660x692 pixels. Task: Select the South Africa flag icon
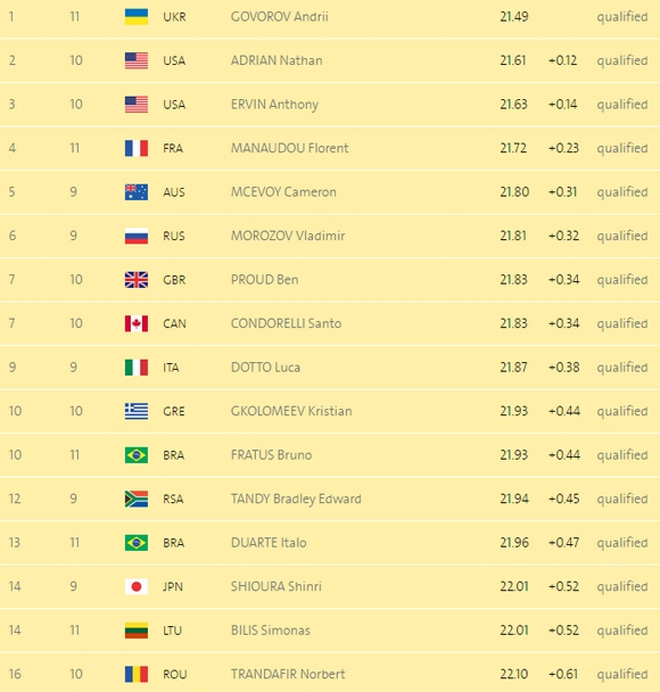[136, 499]
